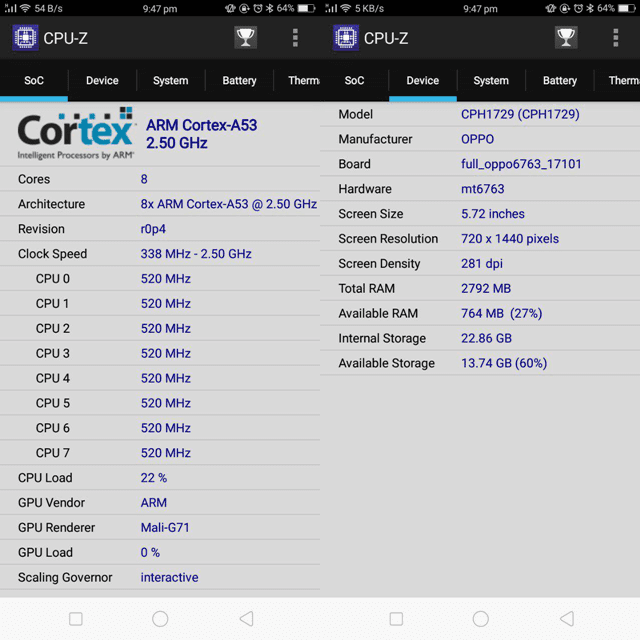Tap home circle in left nav bar

coord(160,619)
